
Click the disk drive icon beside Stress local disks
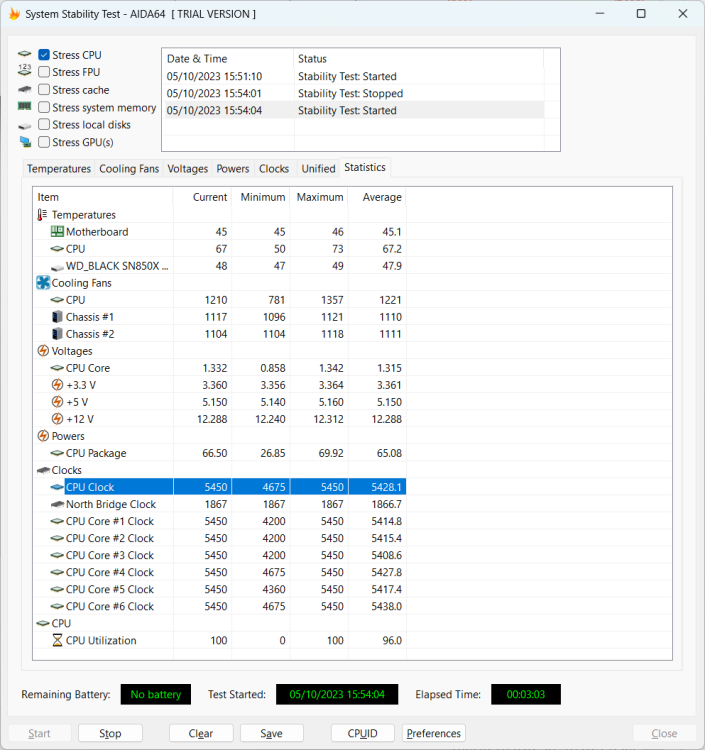(24, 126)
